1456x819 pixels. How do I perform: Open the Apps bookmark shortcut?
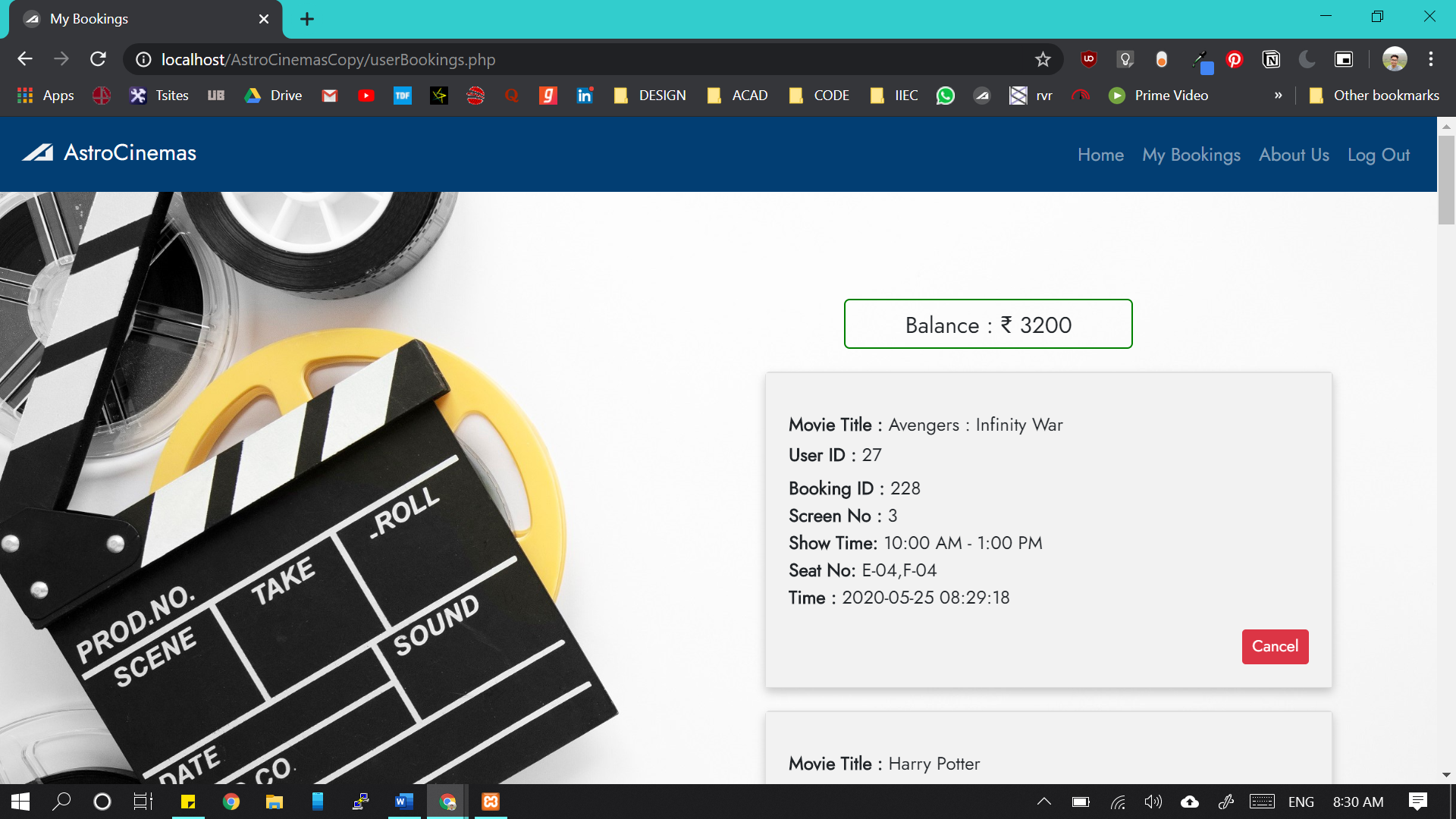(x=45, y=96)
